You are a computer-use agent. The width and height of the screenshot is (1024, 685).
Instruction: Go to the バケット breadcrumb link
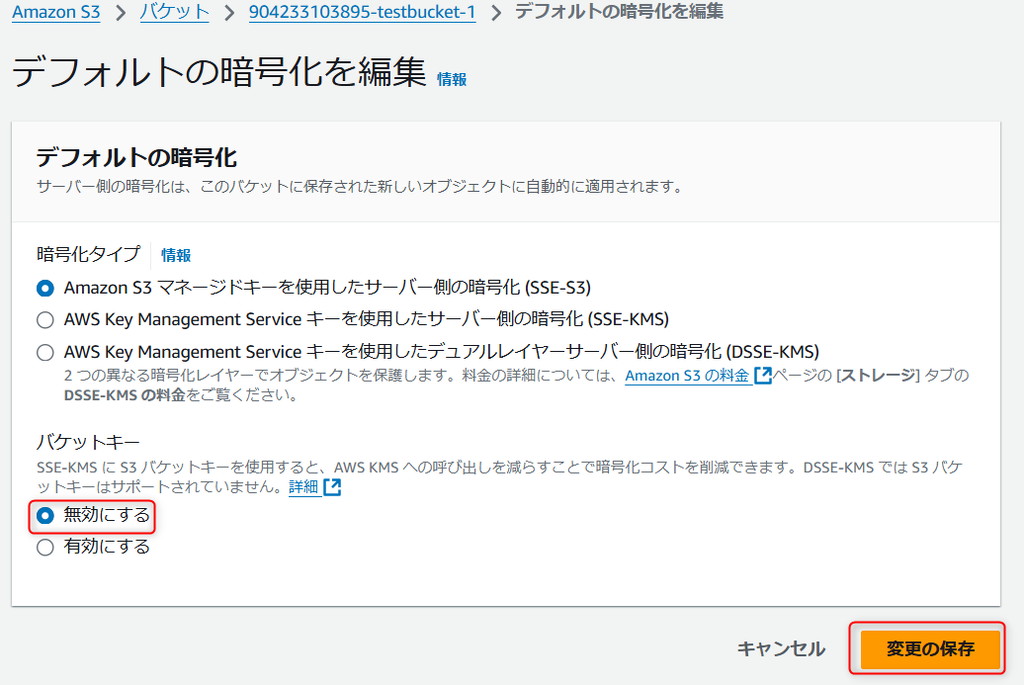coord(174,12)
